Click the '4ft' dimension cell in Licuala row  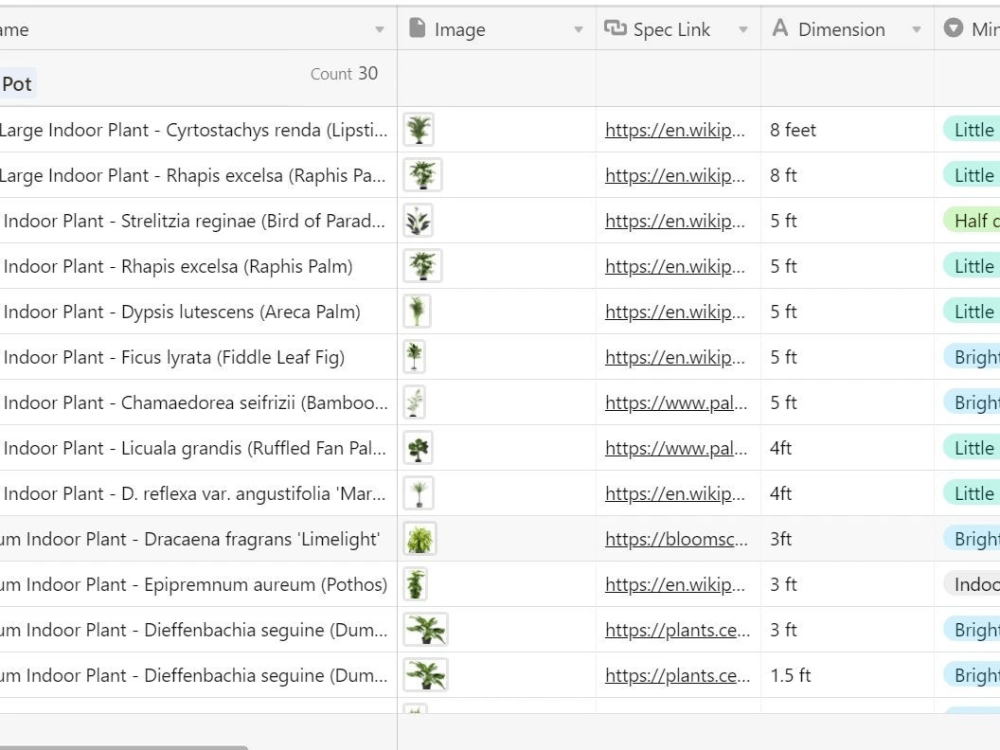pyautogui.click(x=847, y=448)
